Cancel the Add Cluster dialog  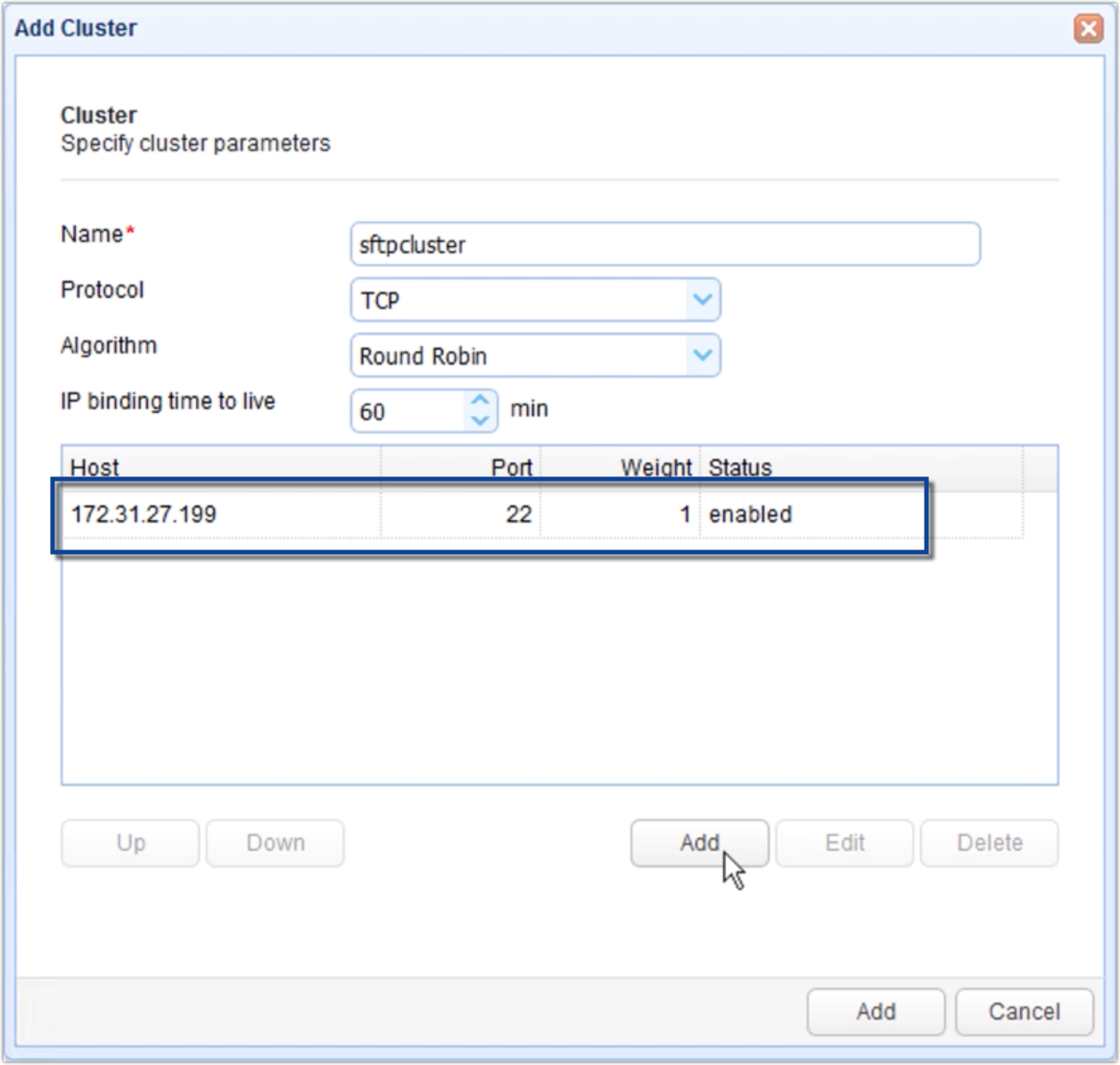tap(1023, 1011)
